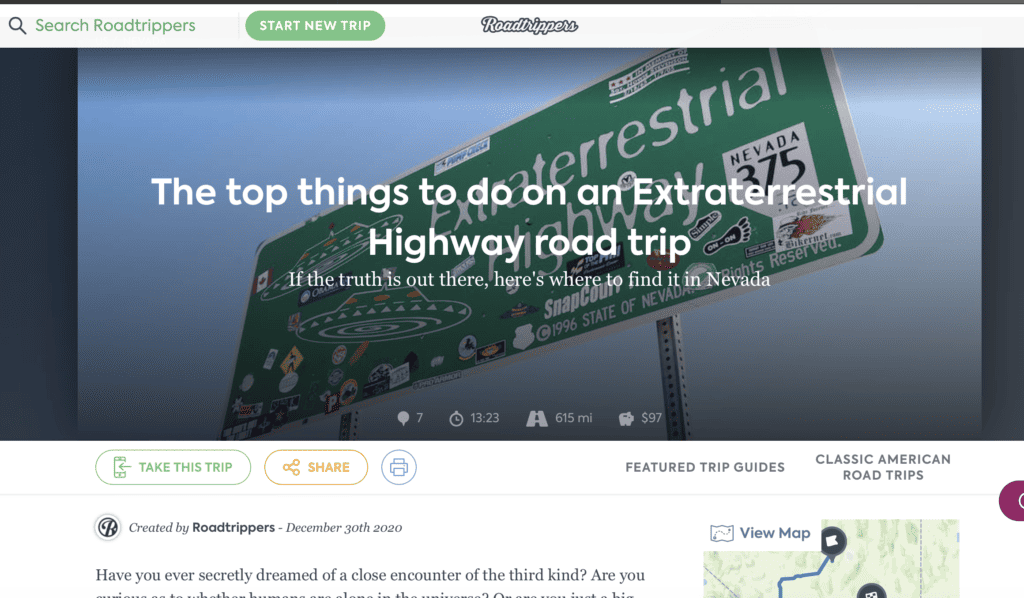Click the clock icon for 13:23 duration
The height and width of the screenshot is (598, 1024).
tap(456, 418)
